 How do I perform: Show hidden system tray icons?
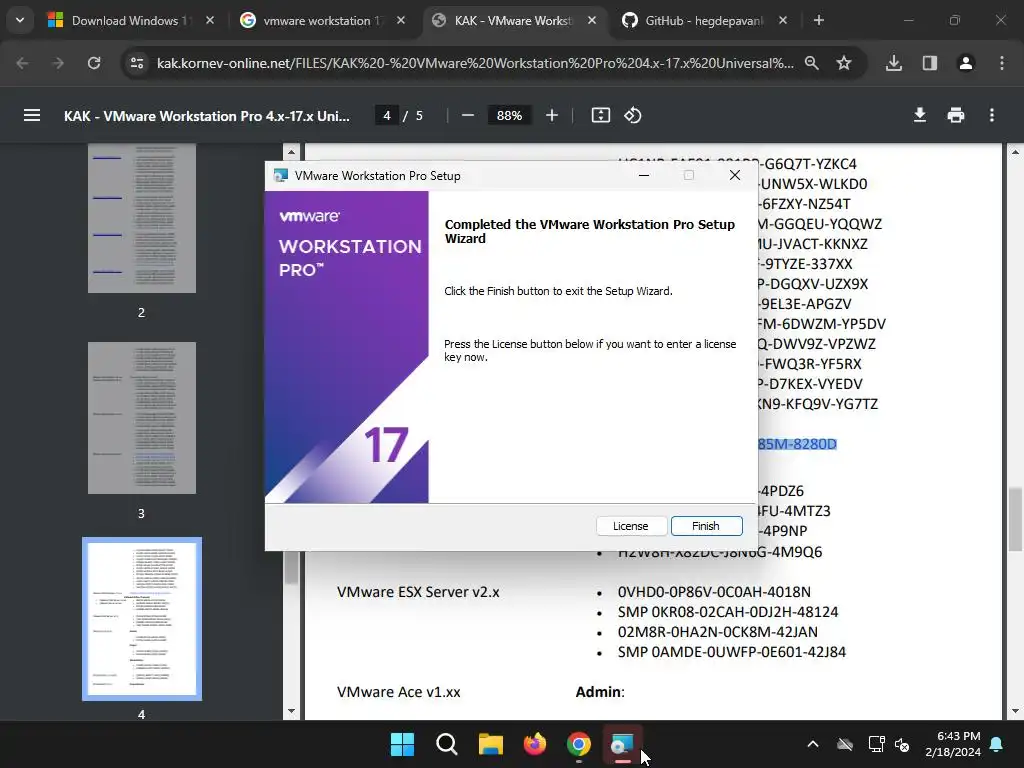(x=813, y=744)
